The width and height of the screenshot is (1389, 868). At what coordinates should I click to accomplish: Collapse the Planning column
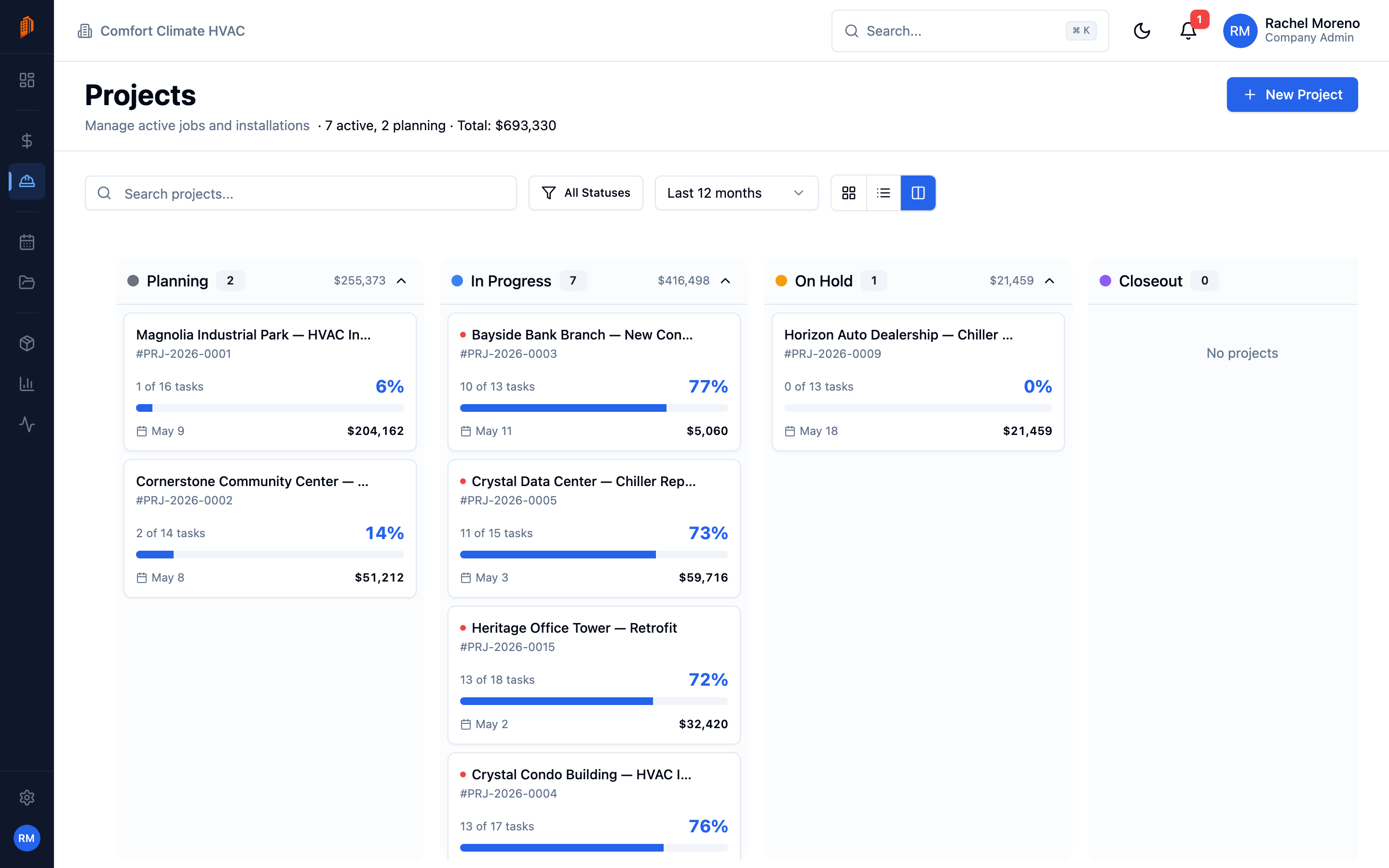pyautogui.click(x=401, y=281)
